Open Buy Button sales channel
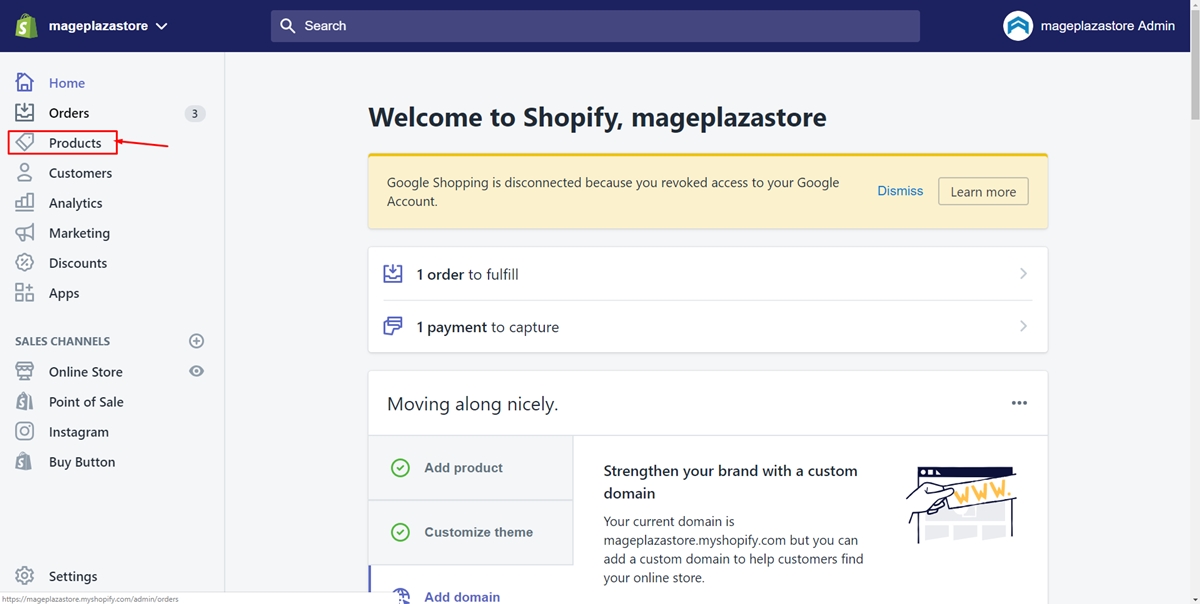1200x604 pixels. 82,462
